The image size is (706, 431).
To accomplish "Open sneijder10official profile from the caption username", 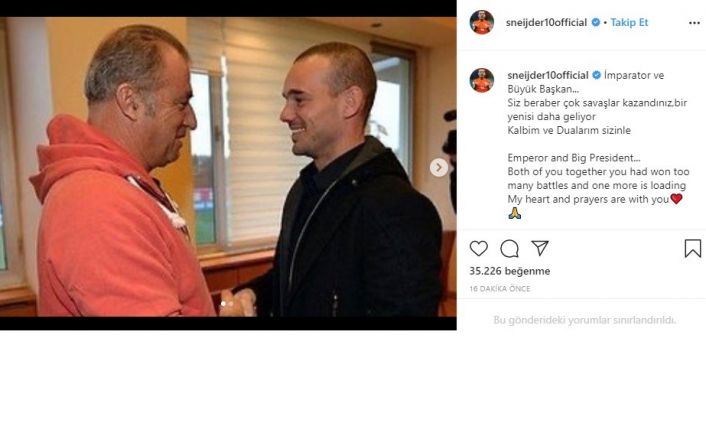I will coord(548,75).
